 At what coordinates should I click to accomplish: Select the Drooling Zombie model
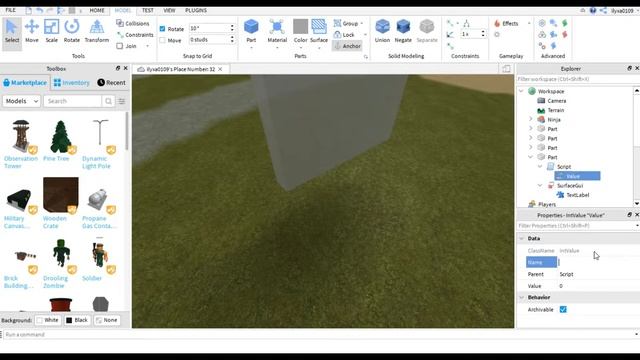60,263
